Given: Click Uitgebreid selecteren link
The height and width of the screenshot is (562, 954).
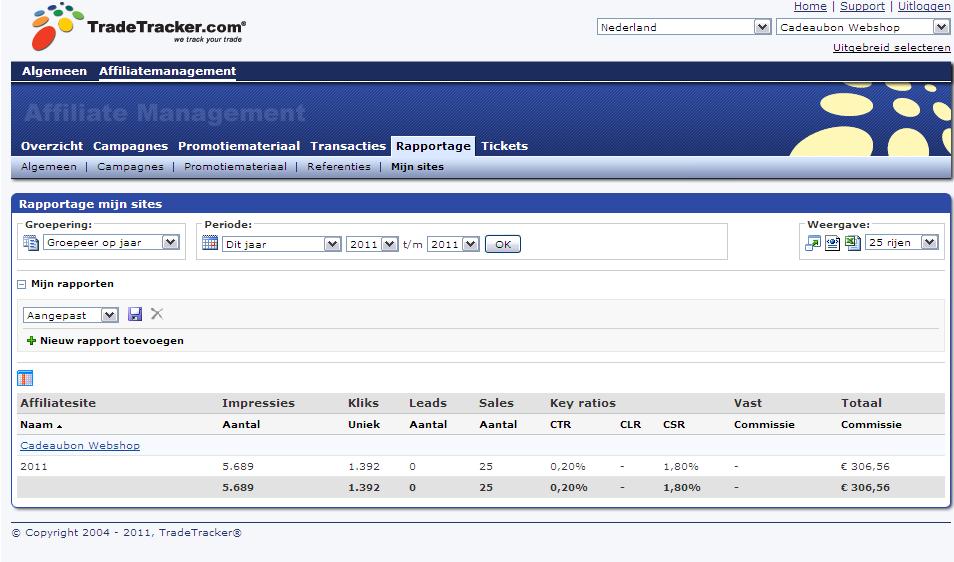Looking at the screenshot, I should (891, 47).
